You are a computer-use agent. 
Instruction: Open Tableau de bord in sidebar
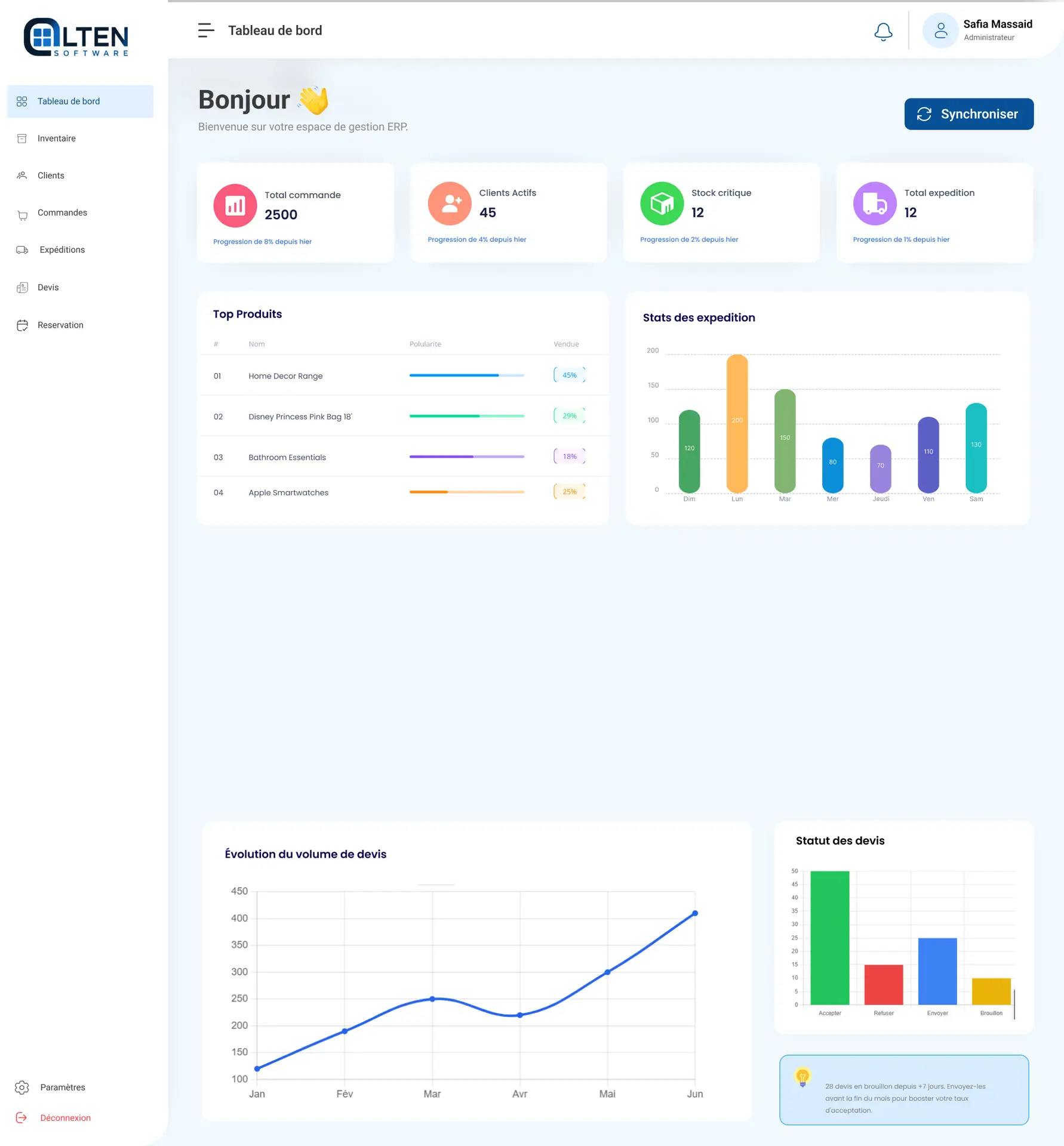coord(80,101)
